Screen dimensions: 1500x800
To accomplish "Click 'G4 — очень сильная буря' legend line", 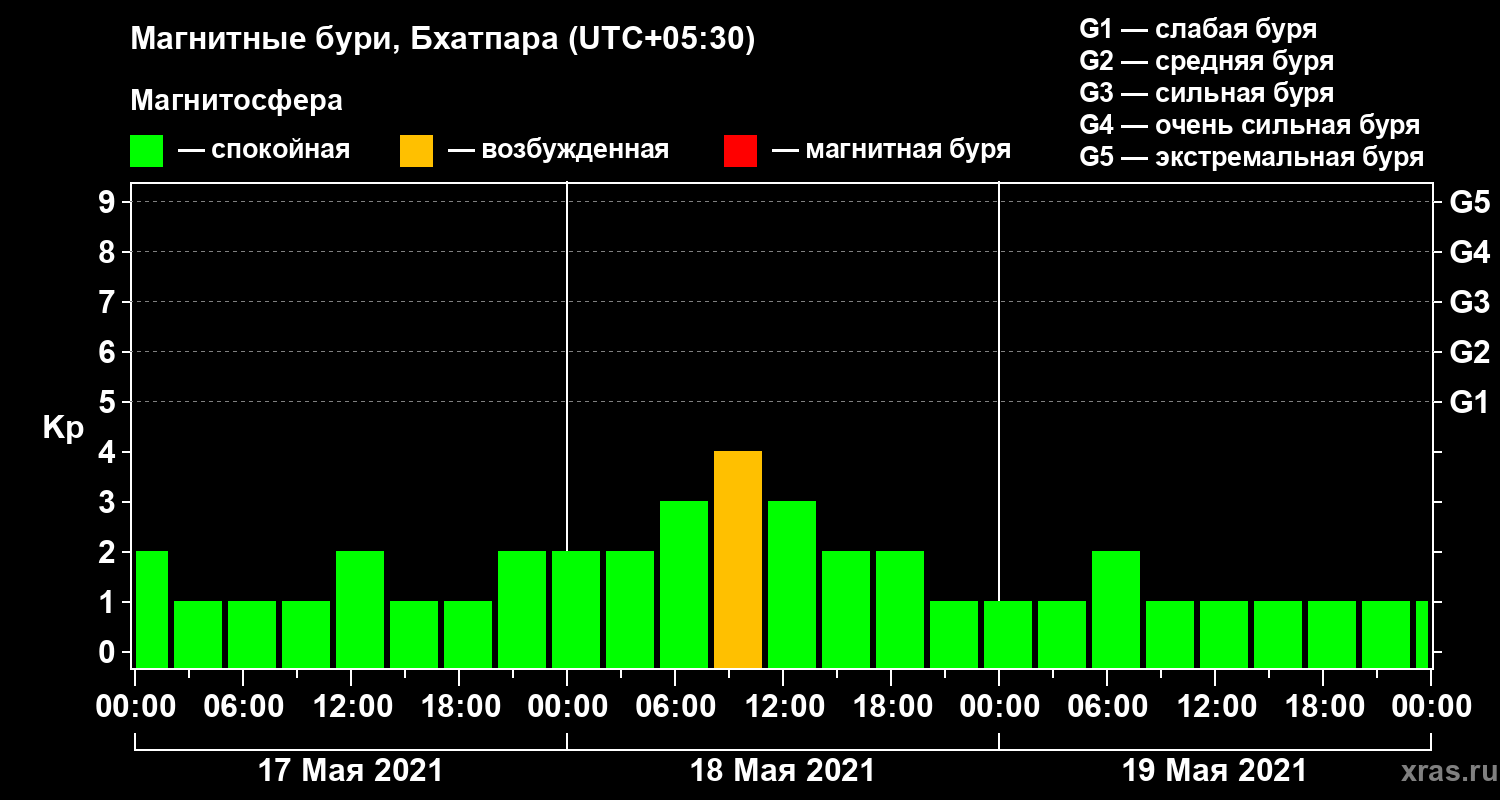I will (x=1250, y=125).
